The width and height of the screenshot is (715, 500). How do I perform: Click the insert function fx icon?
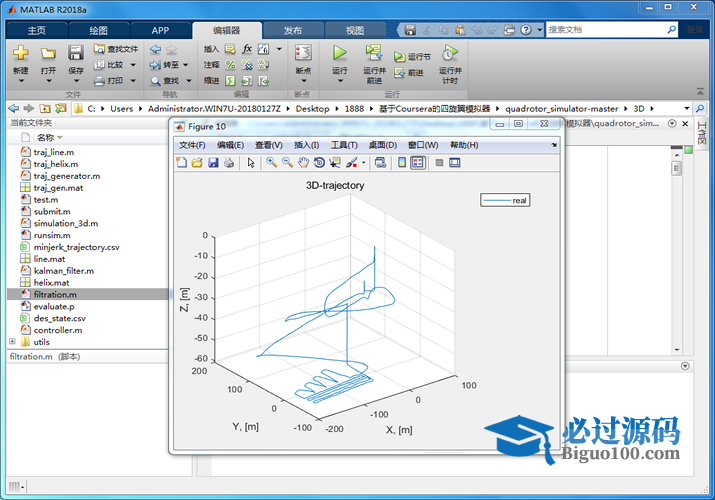(x=247, y=49)
